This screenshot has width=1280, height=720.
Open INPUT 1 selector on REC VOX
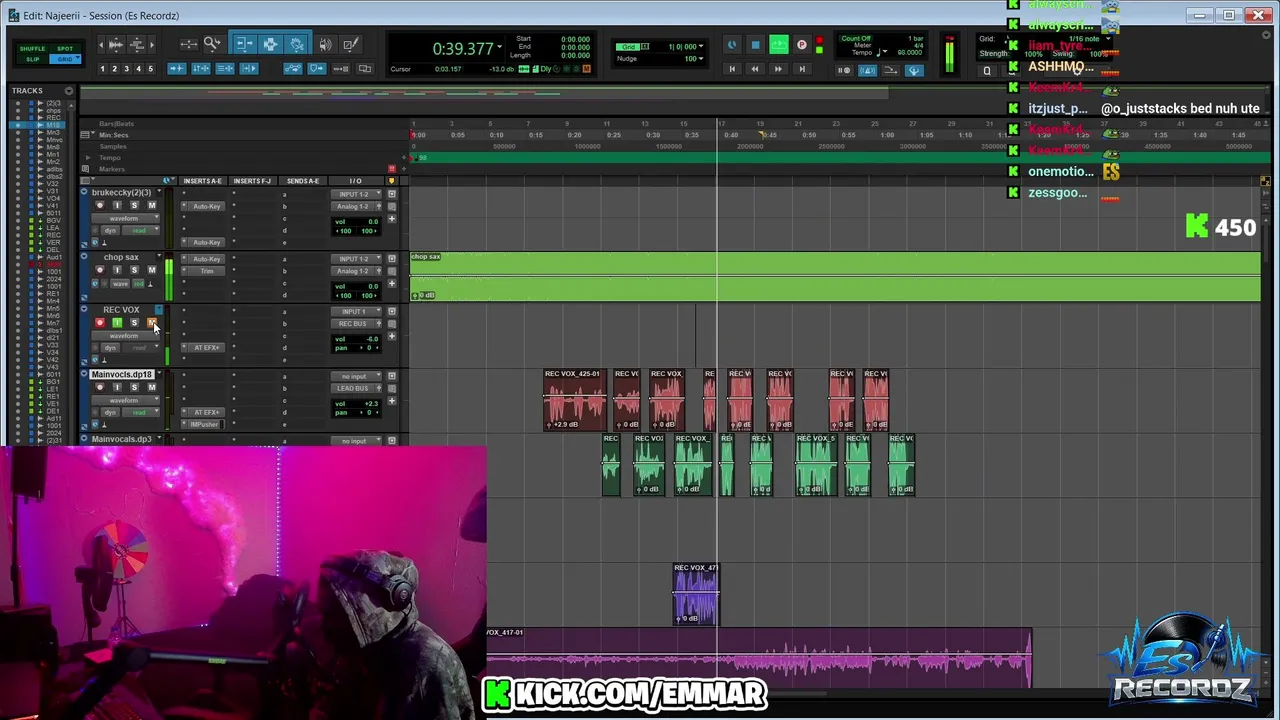tap(357, 312)
